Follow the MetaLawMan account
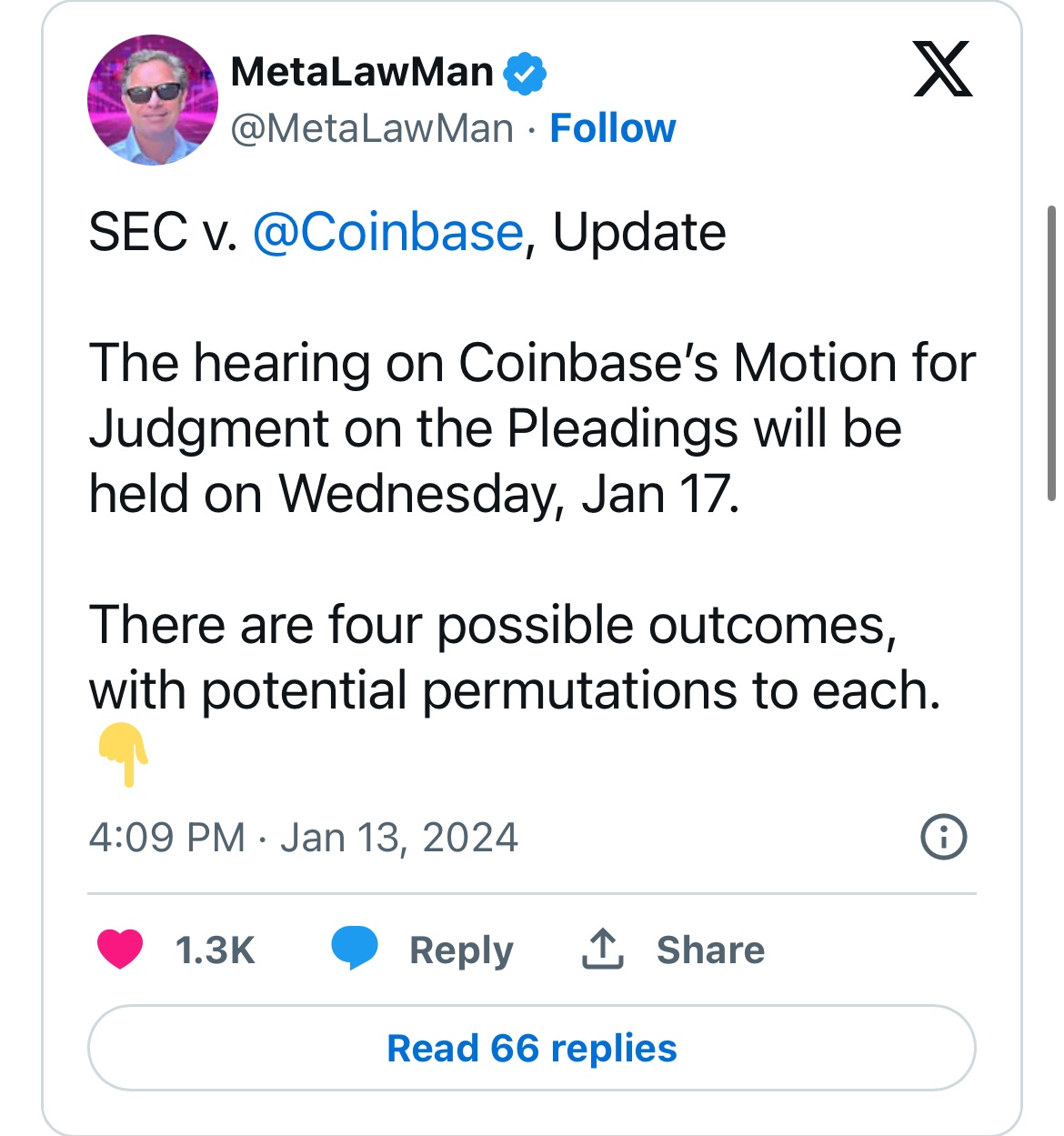 pyautogui.click(x=613, y=128)
